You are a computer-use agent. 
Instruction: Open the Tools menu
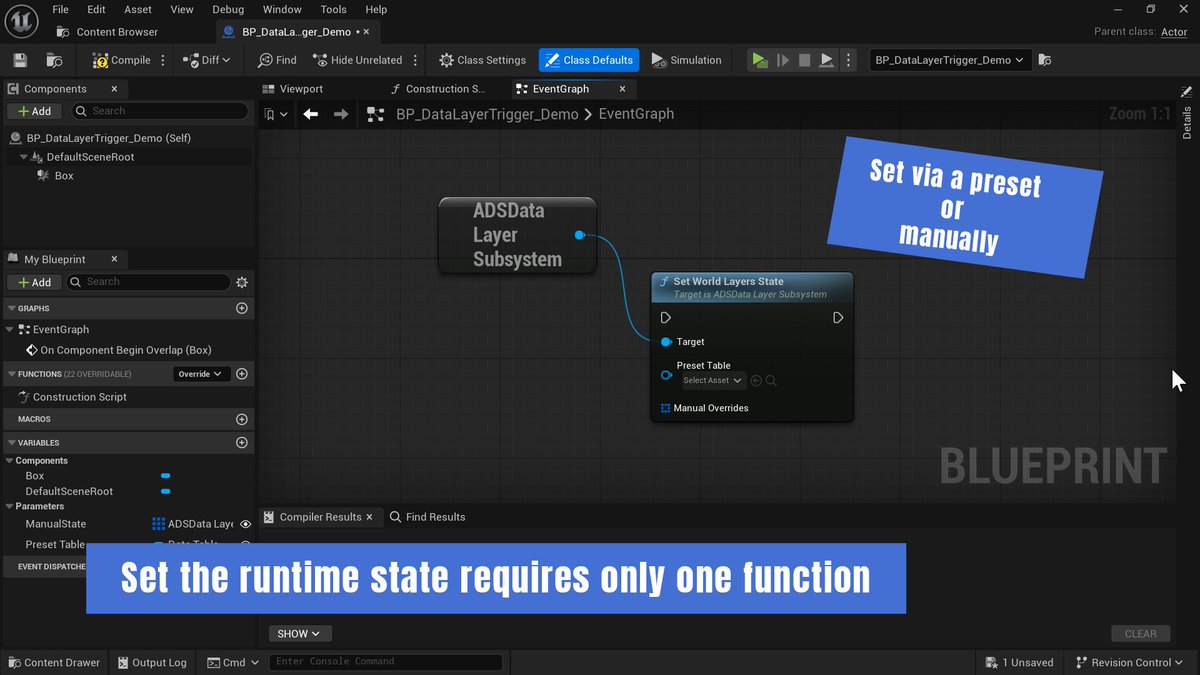pos(333,9)
